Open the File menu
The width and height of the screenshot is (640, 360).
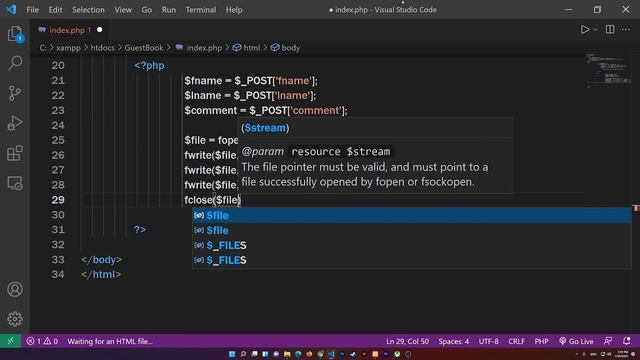pyautogui.click(x=33, y=10)
